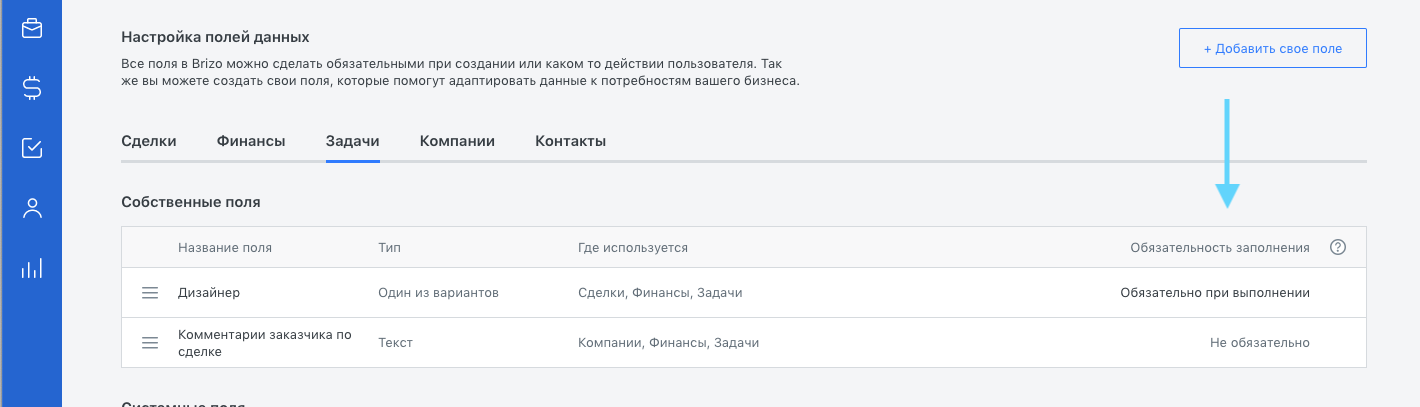Click the Обязательность заполнения column header
1420x407 pixels.
coord(1220,247)
